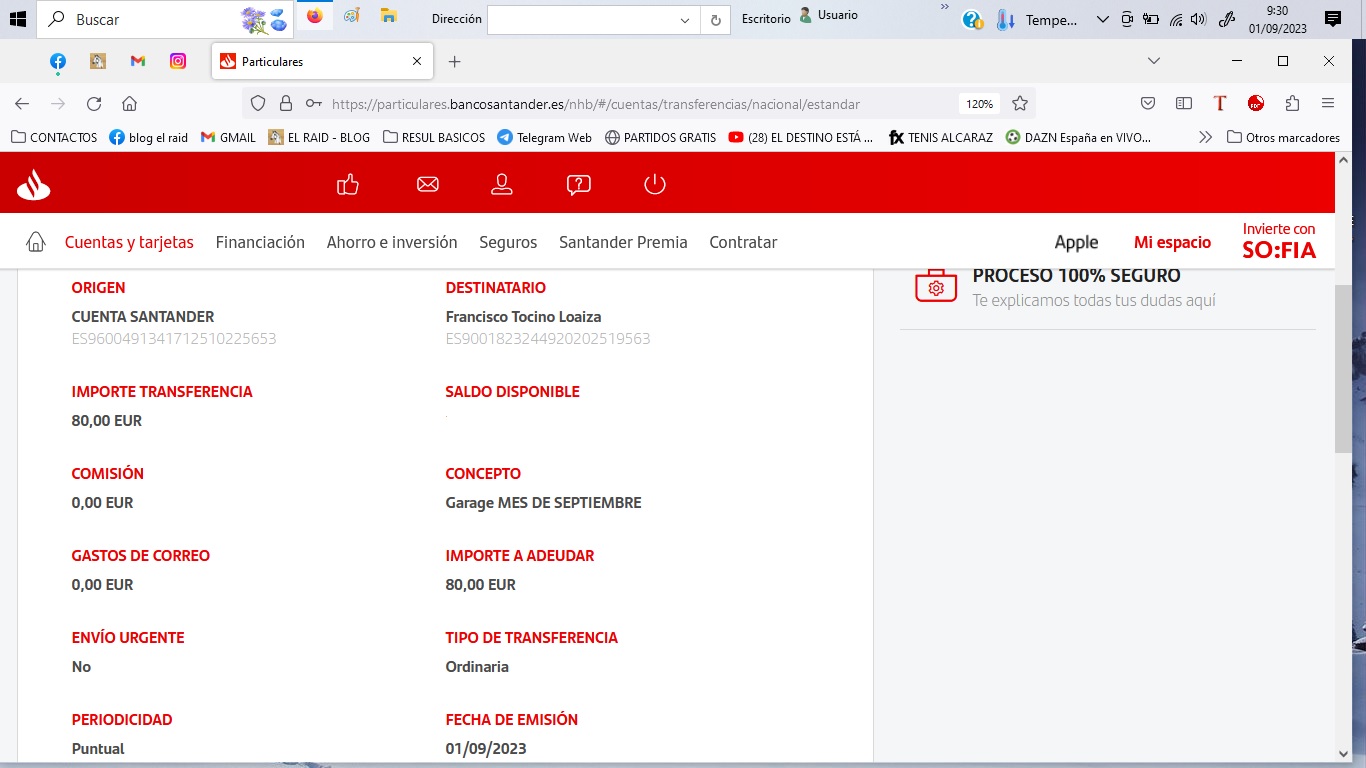The image size is (1366, 768).
Task: Open the TENIS ALCARAZ bookmark
Action: (941, 137)
